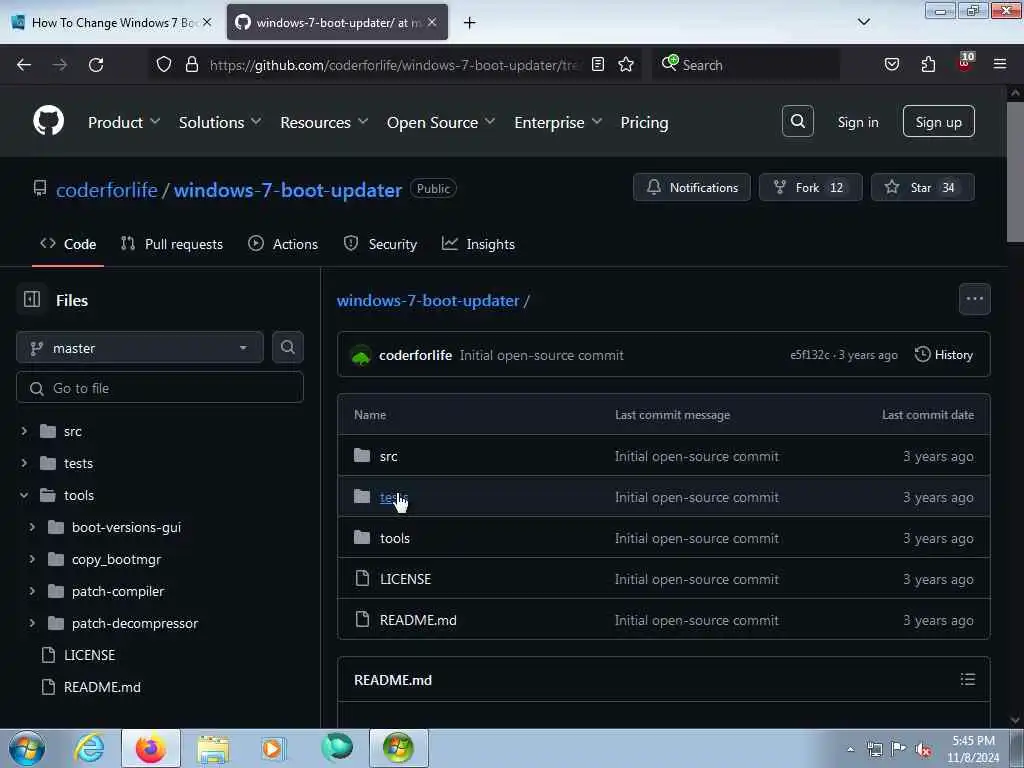Image resolution: width=1024 pixels, height=768 pixels.
Task: Expand the Enterprise navigation dropdown
Action: click(558, 122)
